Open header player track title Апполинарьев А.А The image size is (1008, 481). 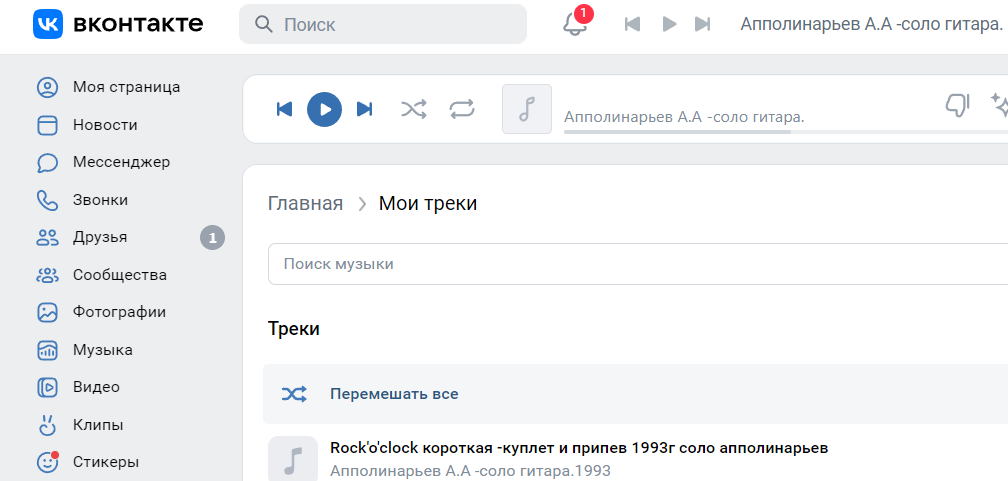tap(872, 24)
